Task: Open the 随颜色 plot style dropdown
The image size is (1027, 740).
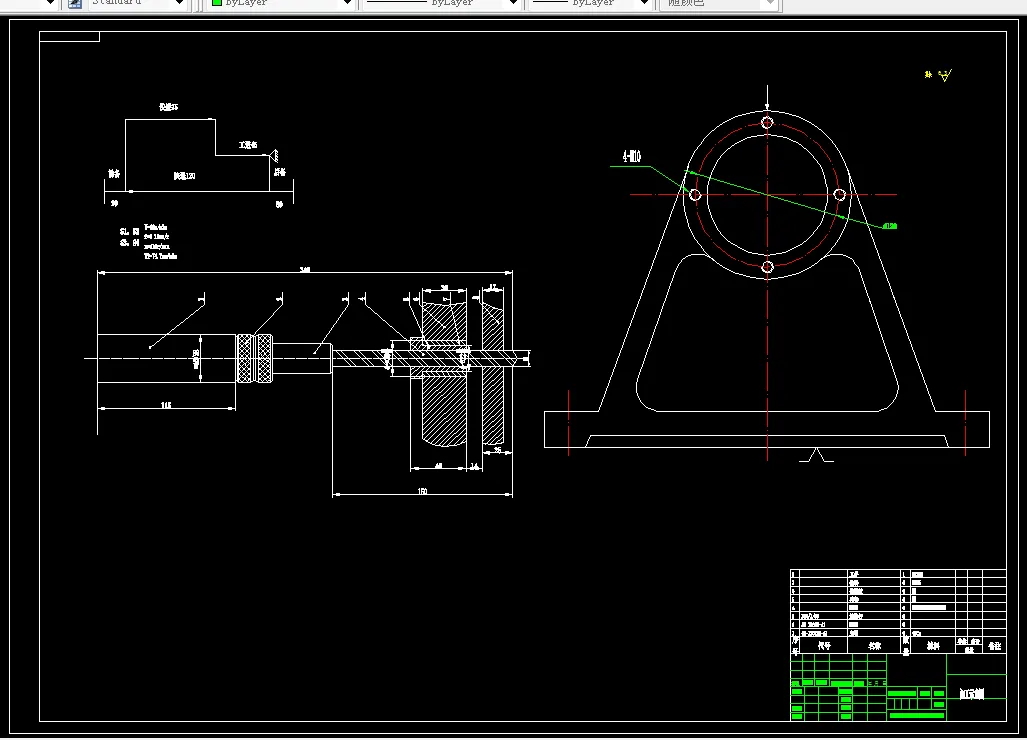Action: pos(719,4)
